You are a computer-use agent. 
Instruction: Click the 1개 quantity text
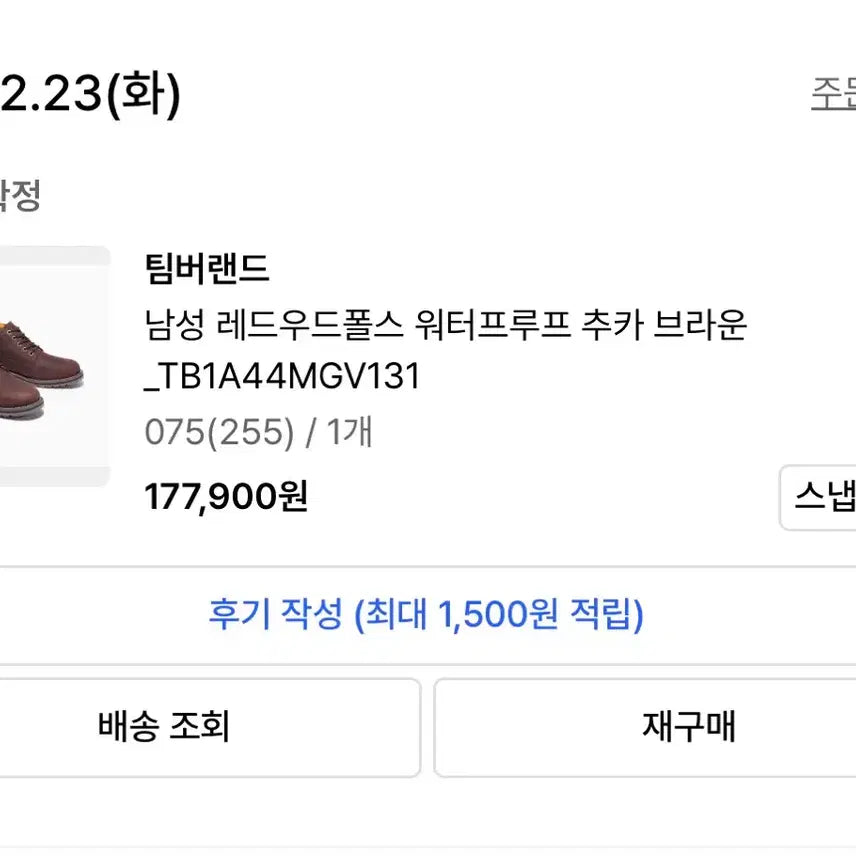tap(349, 433)
